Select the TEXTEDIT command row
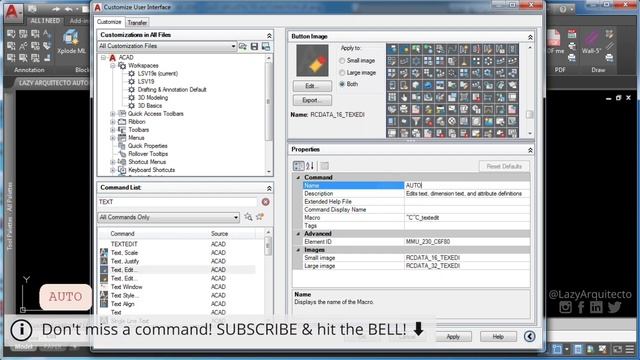640x360 pixels. coord(177,244)
